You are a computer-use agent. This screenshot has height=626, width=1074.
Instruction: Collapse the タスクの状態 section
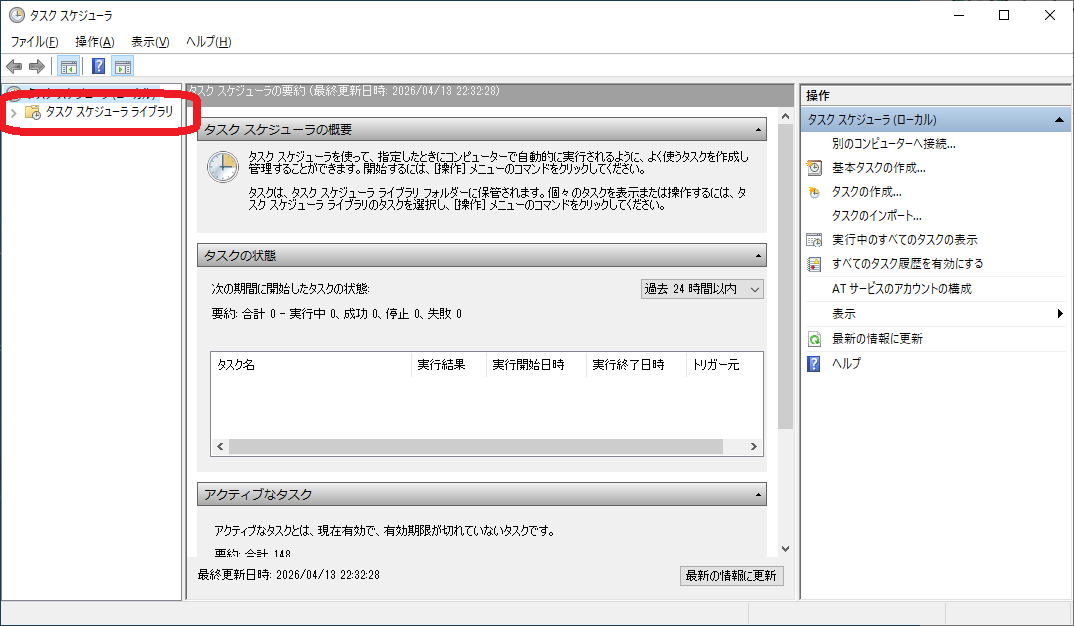(757, 257)
